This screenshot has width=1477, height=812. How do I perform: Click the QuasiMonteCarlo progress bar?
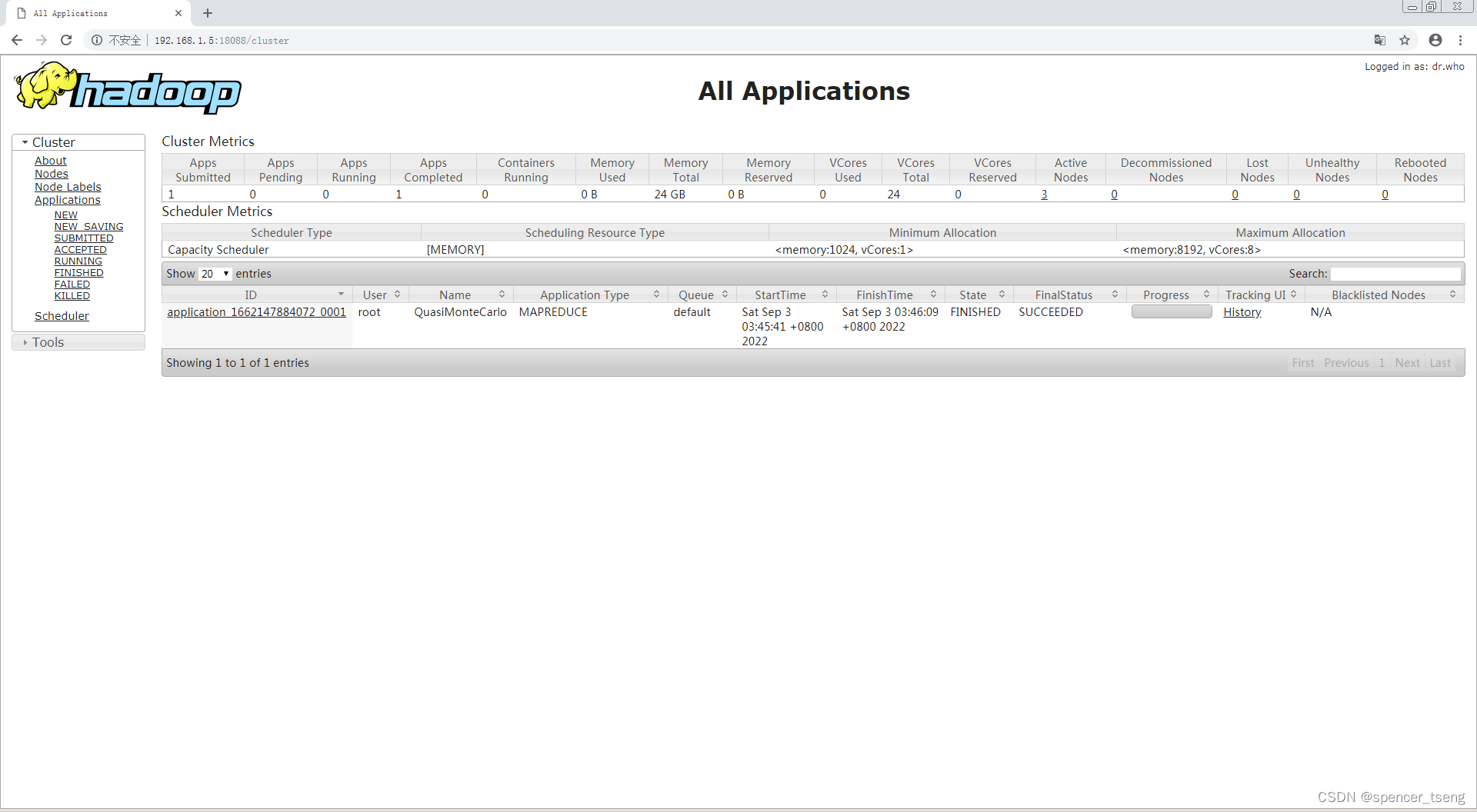[x=1172, y=311]
